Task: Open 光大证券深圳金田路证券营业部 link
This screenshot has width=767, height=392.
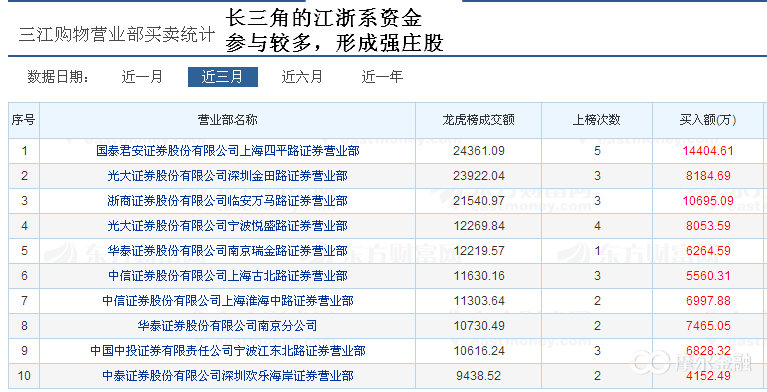Action: click(227, 176)
